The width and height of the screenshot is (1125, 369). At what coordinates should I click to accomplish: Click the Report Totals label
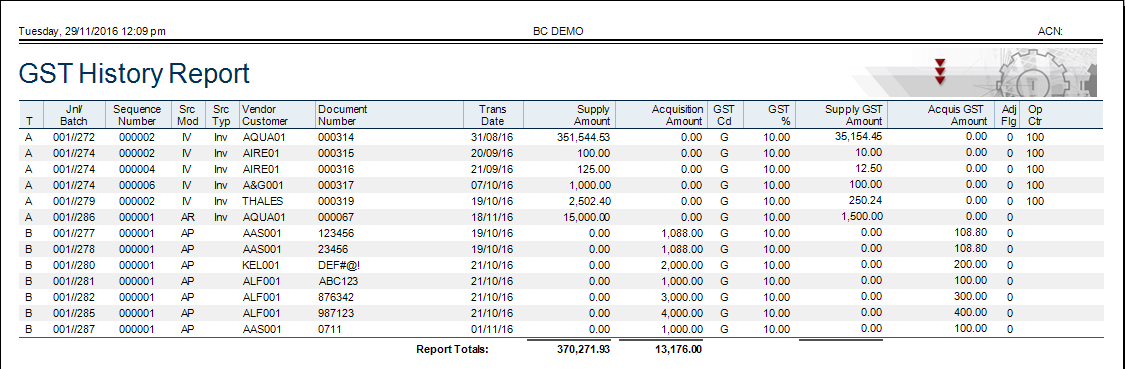(452, 350)
